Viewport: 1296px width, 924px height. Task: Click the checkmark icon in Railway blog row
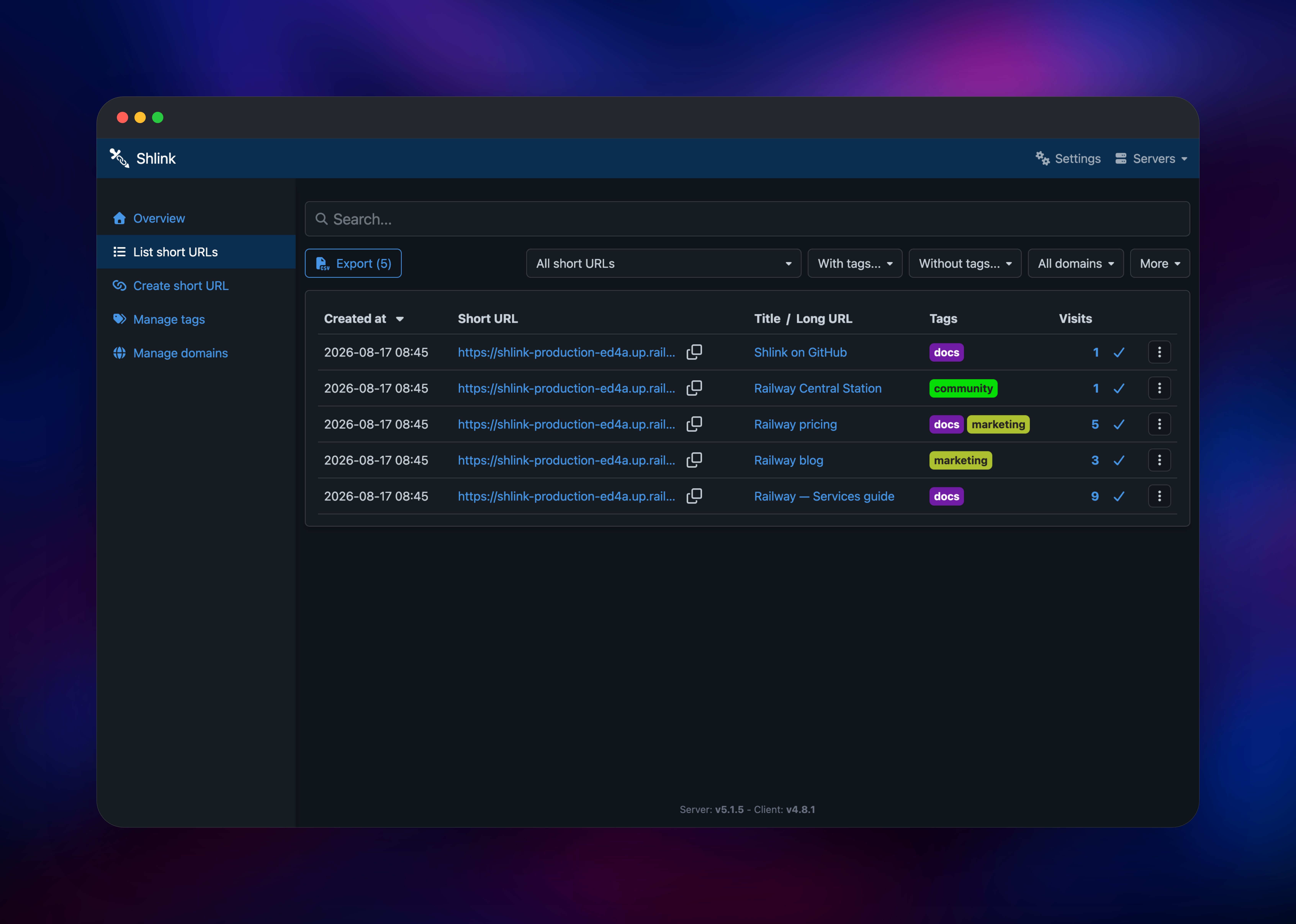point(1119,460)
